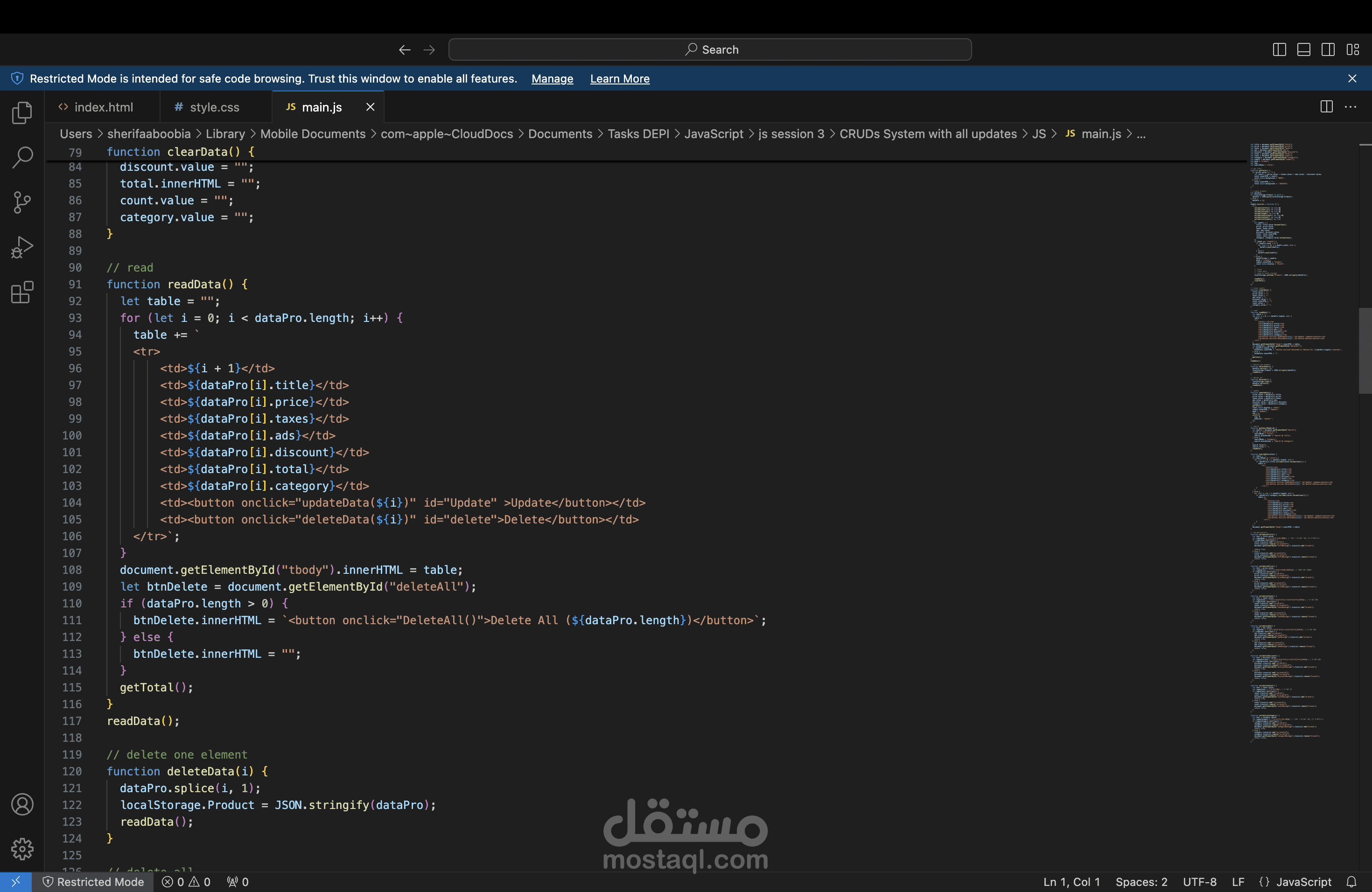Open Source Control view
1372x892 pixels.
point(22,202)
